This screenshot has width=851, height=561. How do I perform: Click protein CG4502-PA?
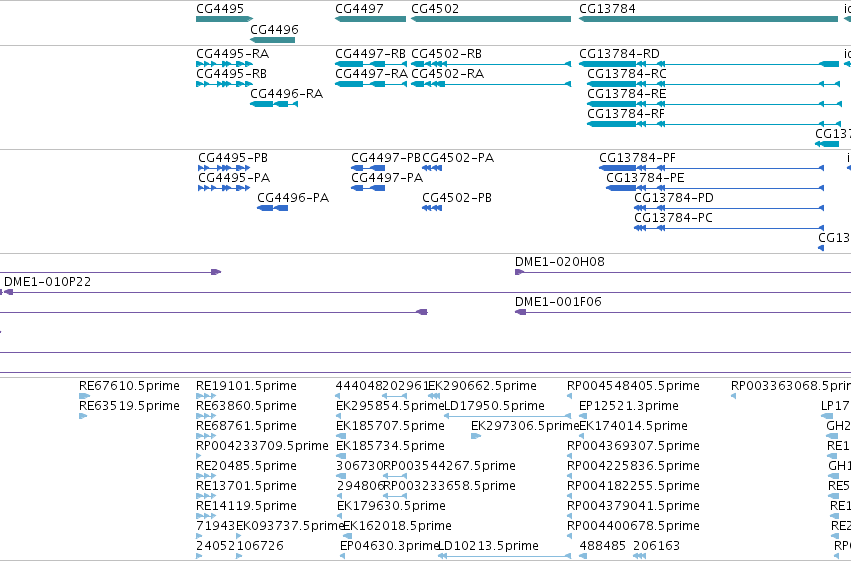(x=432, y=168)
